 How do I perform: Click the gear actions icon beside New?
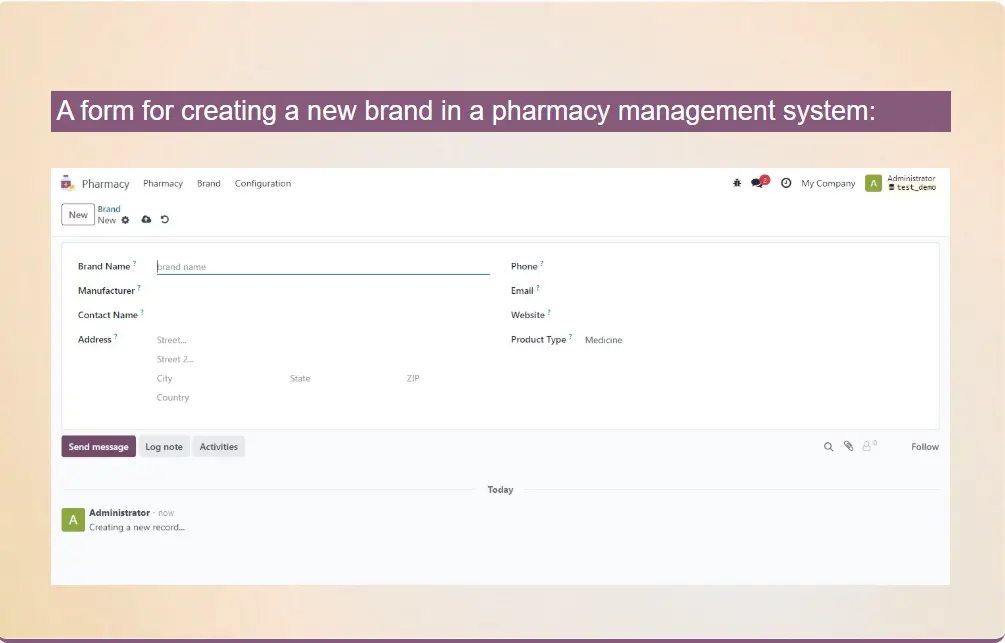126,220
